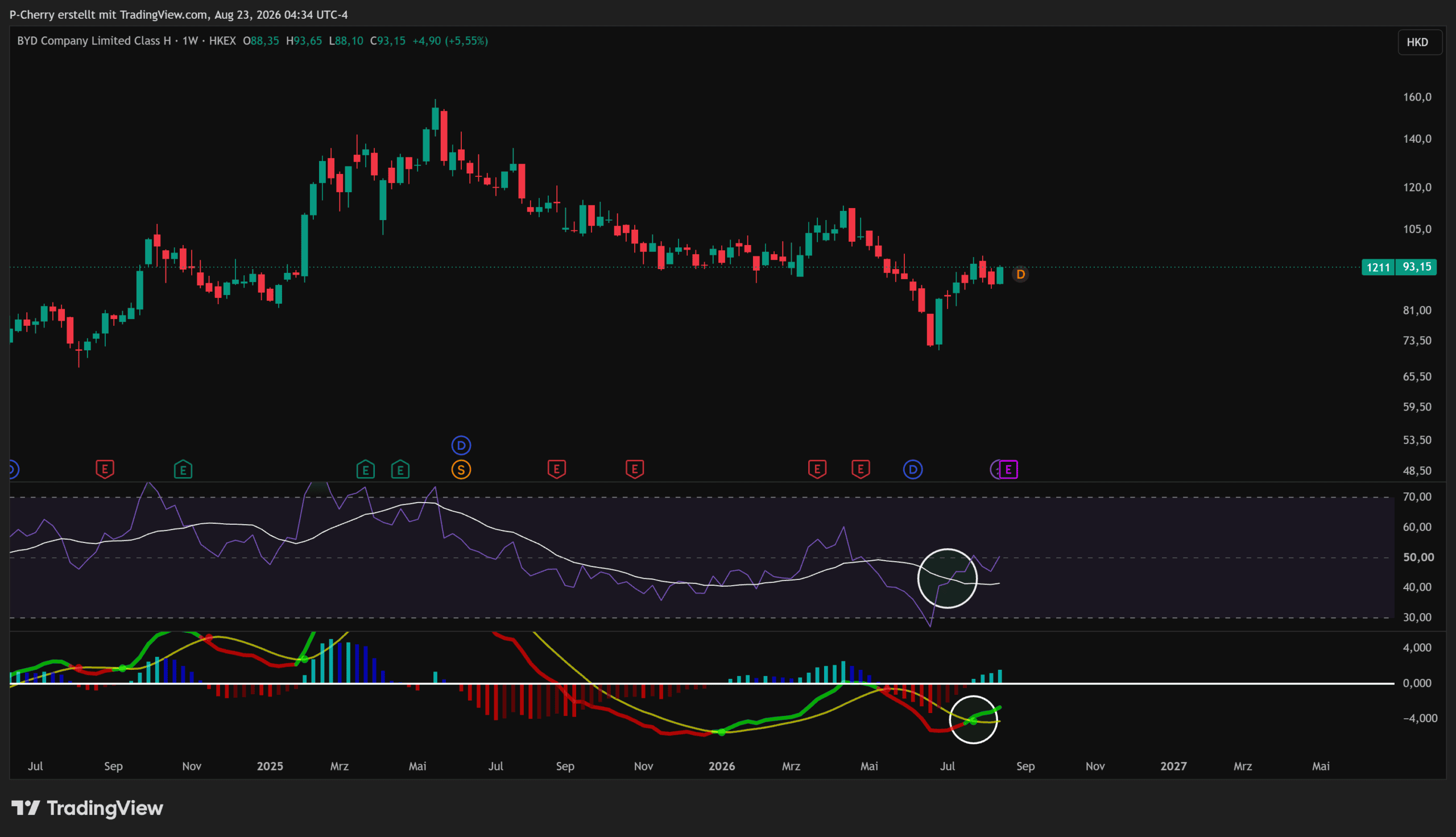Click the 140,0 price axis label
Viewport: 1456px width, 837px height.
click(1417, 139)
